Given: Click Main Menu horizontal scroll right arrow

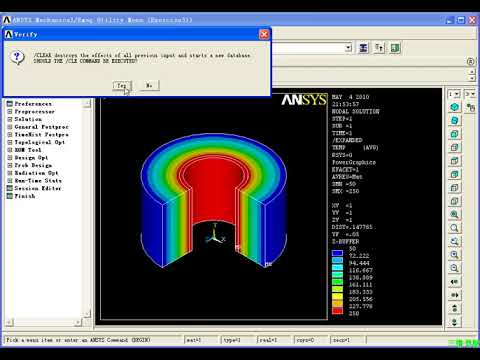Looking at the screenshot, I should (78, 322).
